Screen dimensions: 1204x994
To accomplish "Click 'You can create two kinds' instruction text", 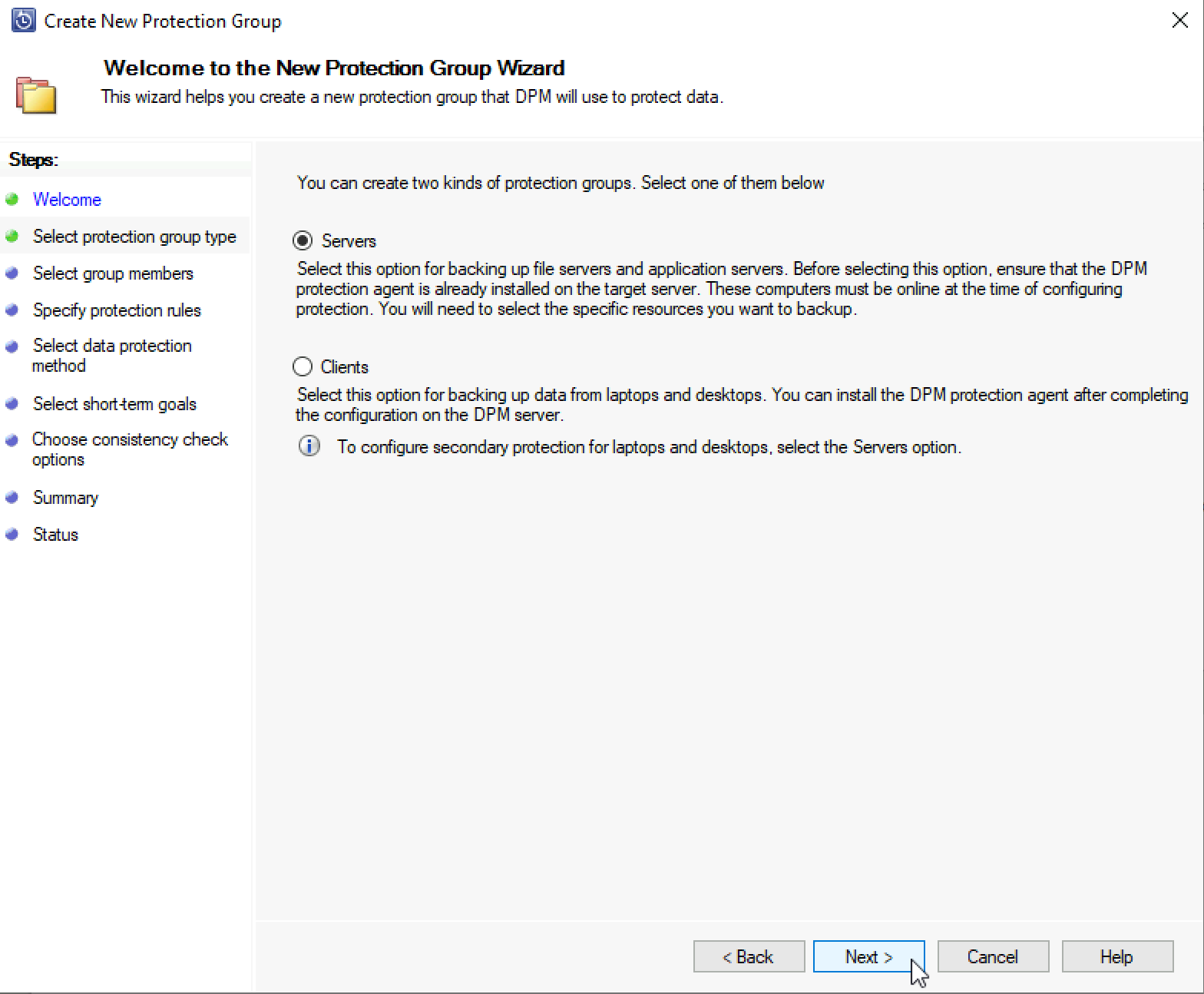I will (561, 183).
